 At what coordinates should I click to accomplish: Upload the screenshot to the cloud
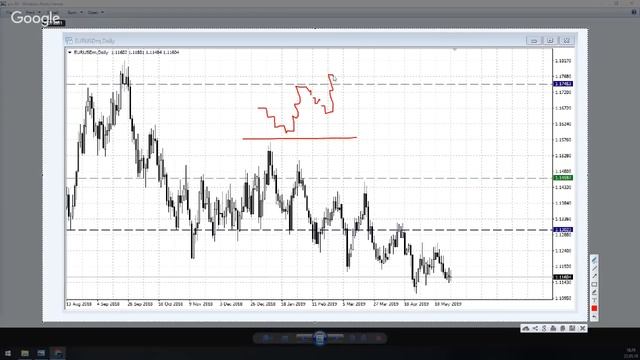tap(526, 328)
